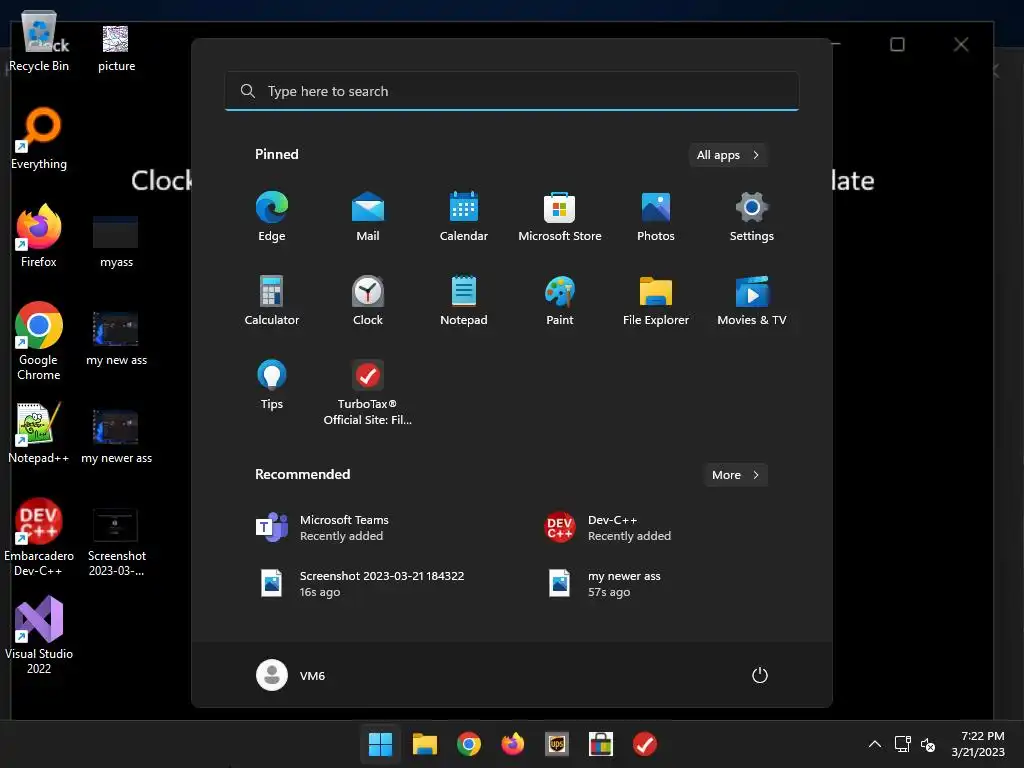Click the Windows Start button on taskbar
The image size is (1024, 768).
coord(381,744)
